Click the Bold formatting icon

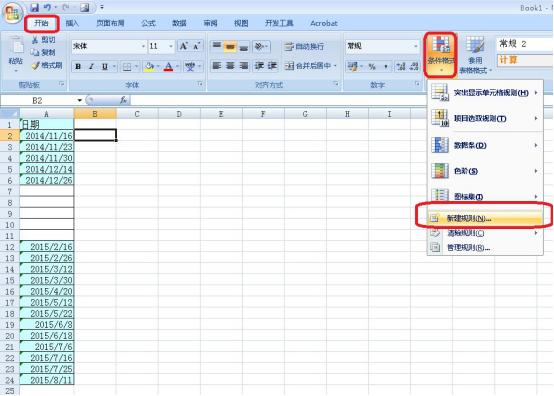pos(78,66)
